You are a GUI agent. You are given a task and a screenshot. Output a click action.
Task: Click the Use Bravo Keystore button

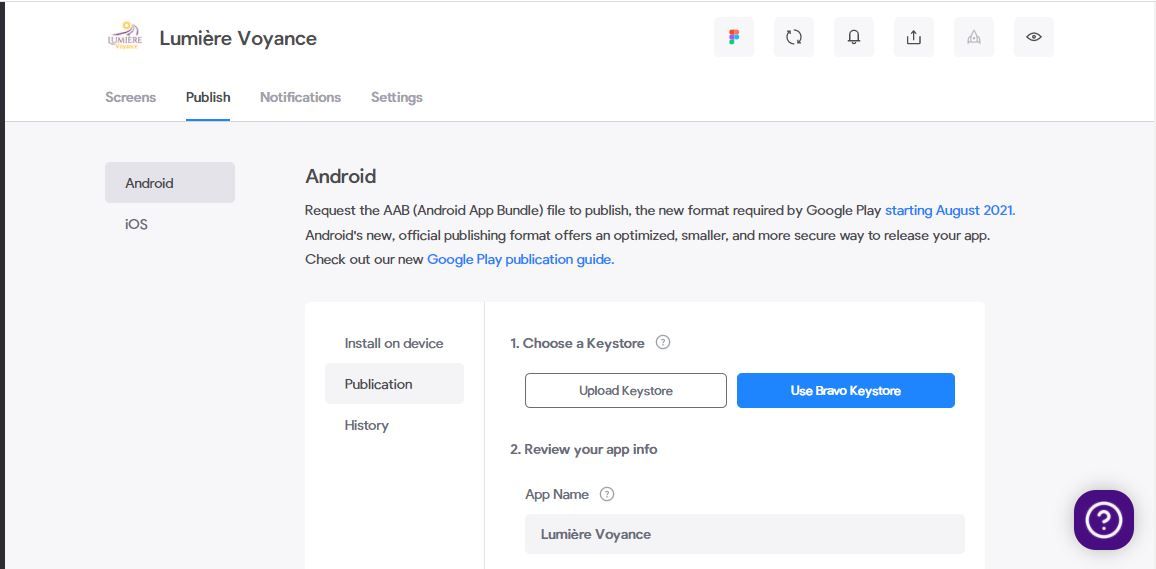pos(846,391)
